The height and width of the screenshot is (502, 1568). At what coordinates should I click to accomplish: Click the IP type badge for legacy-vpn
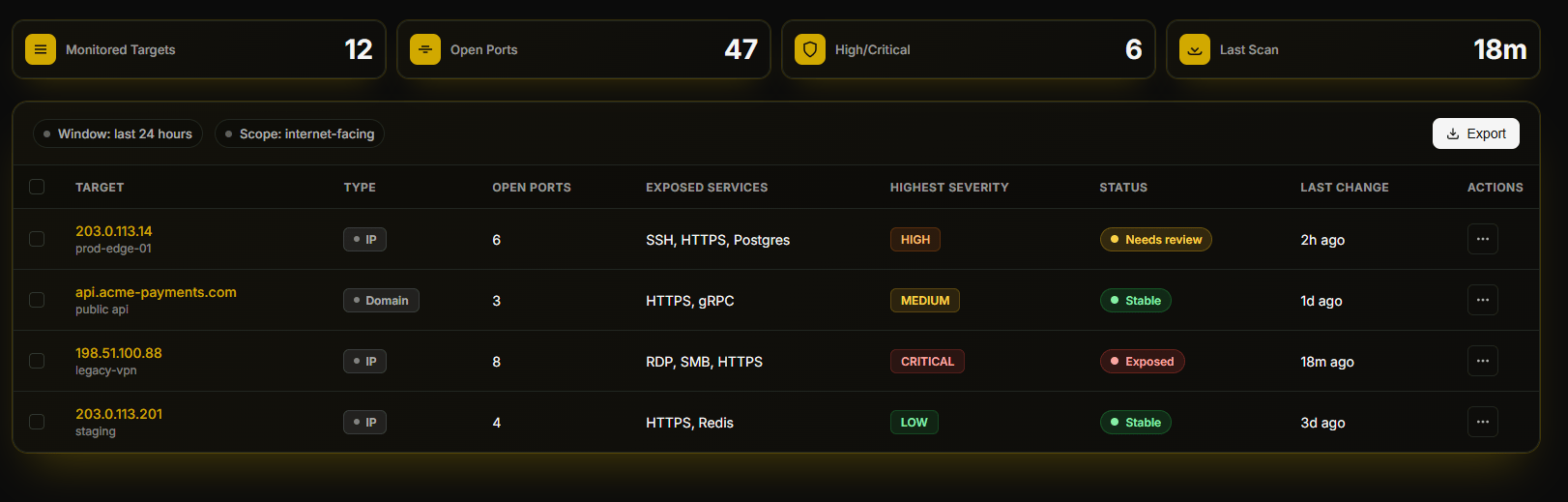pos(364,361)
